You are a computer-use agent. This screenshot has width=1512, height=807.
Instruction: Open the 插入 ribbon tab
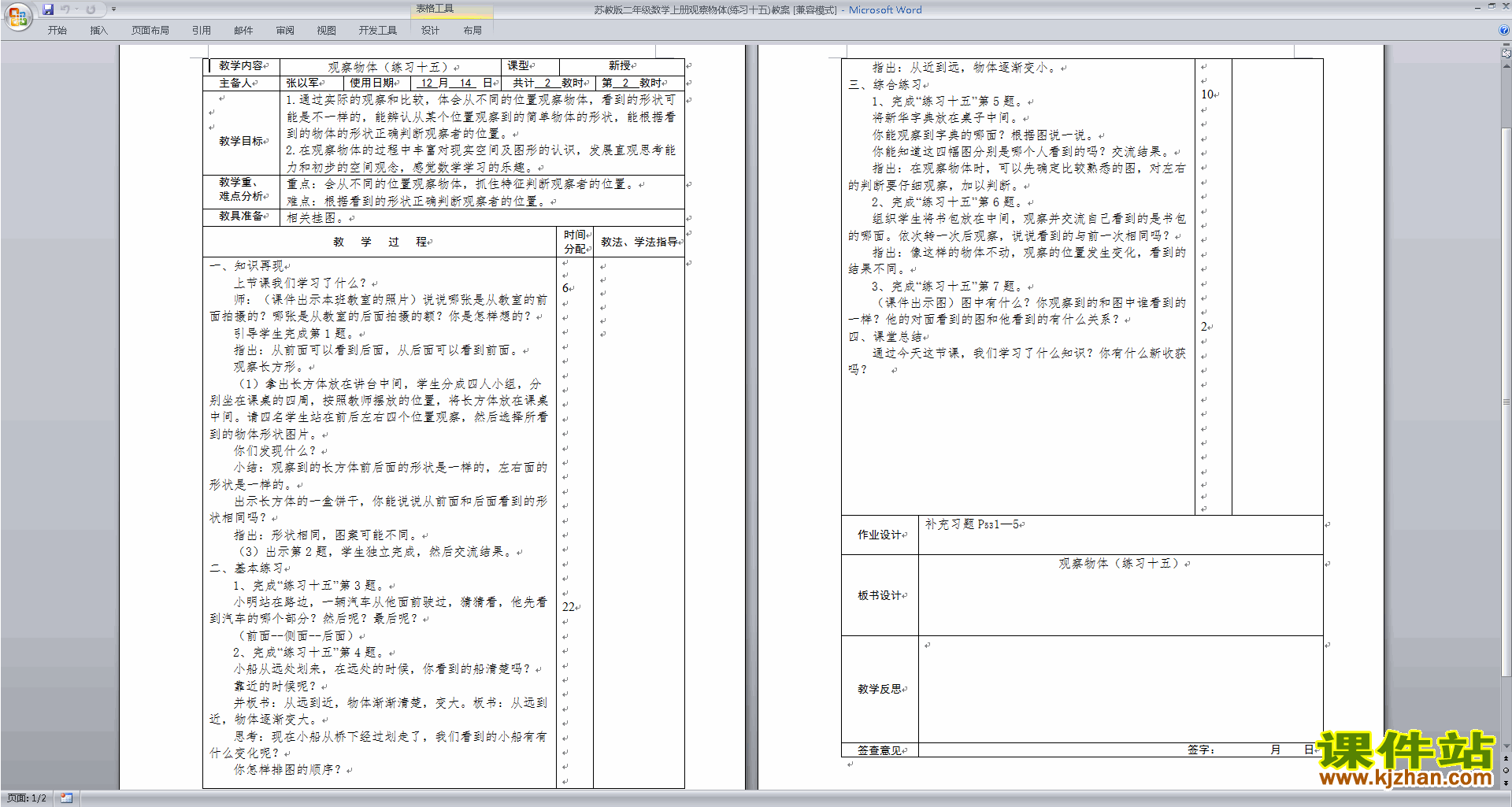(98, 30)
